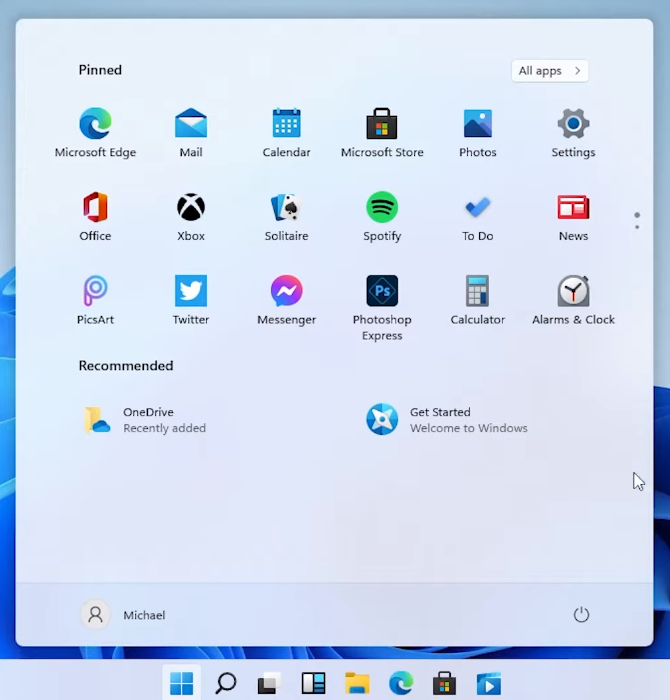This screenshot has height=700, width=670.
Task: Expand the All apps list
Action: tap(550, 71)
